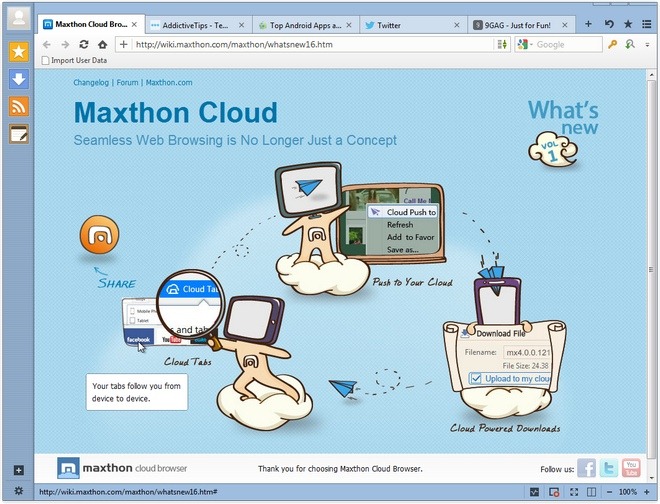Click the Cloud Powered Downloads caption

pos(505,428)
